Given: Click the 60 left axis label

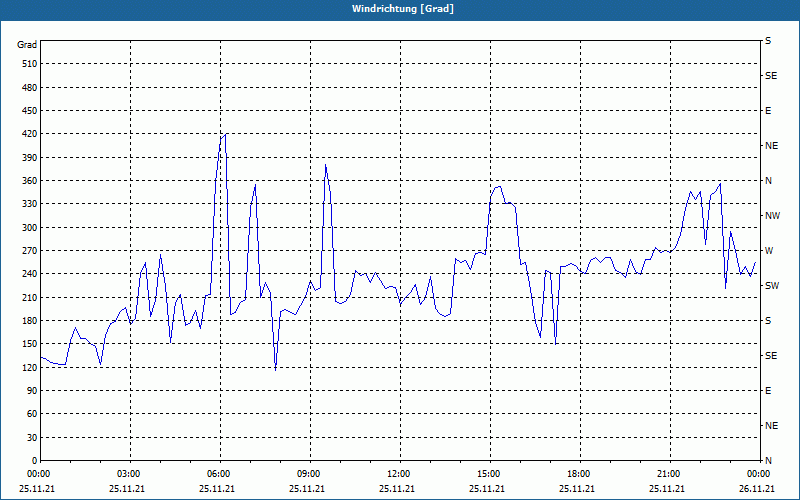Looking at the screenshot, I should coord(32,414).
